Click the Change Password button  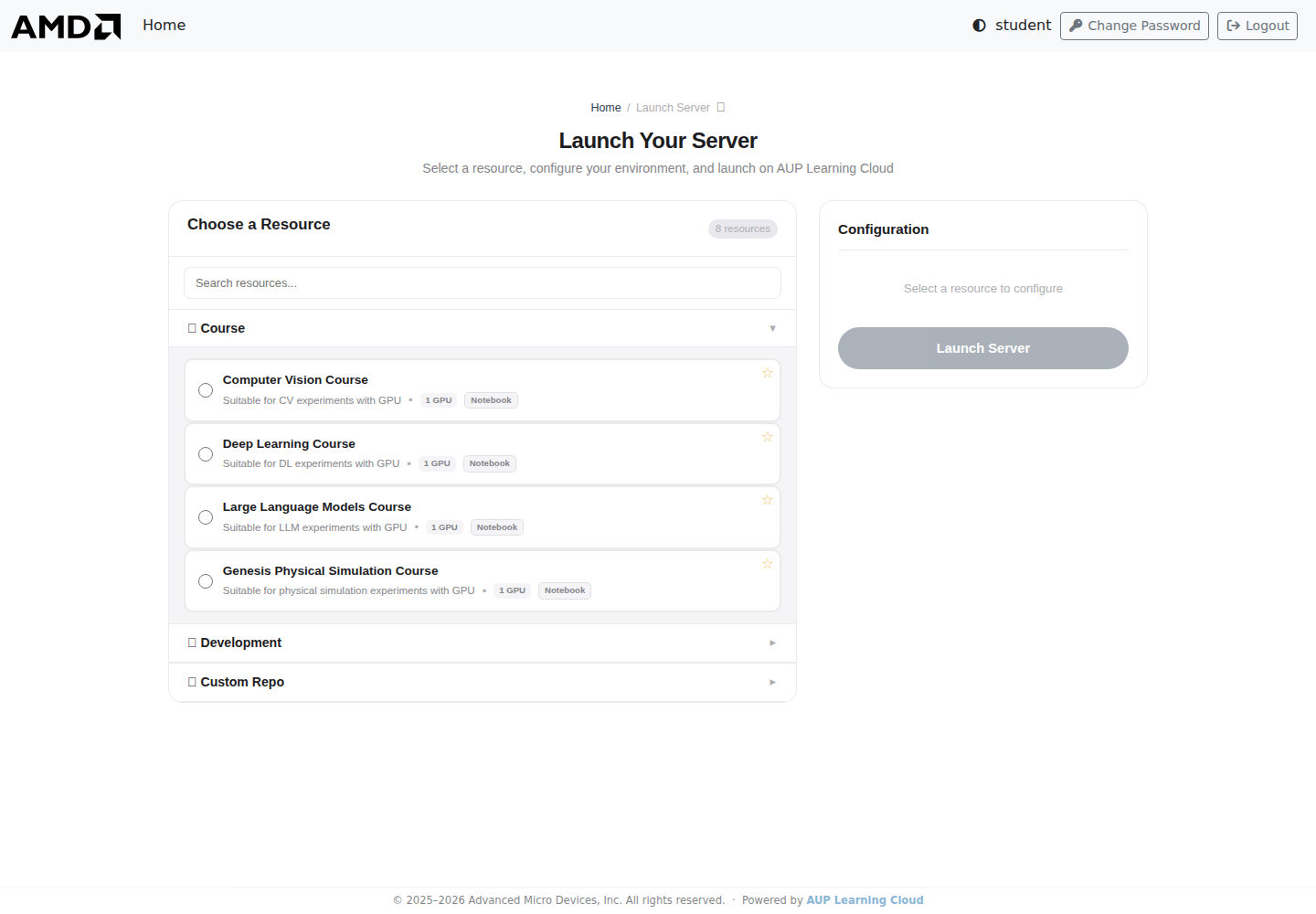pyautogui.click(x=1134, y=26)
